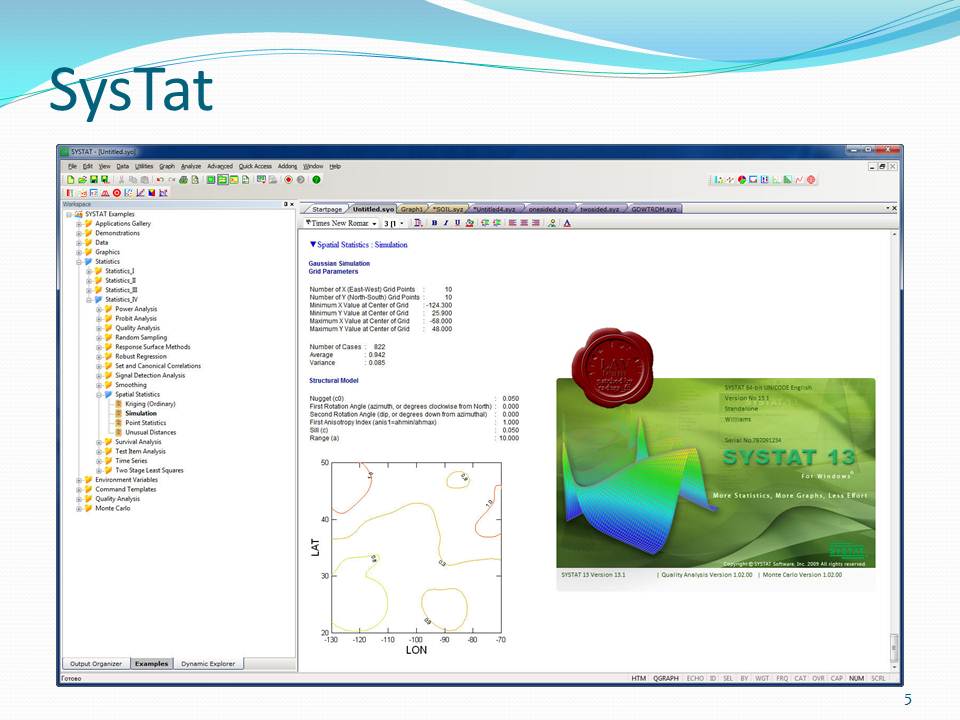Collapse the SYSTAT Examples root node

(69, 214)
